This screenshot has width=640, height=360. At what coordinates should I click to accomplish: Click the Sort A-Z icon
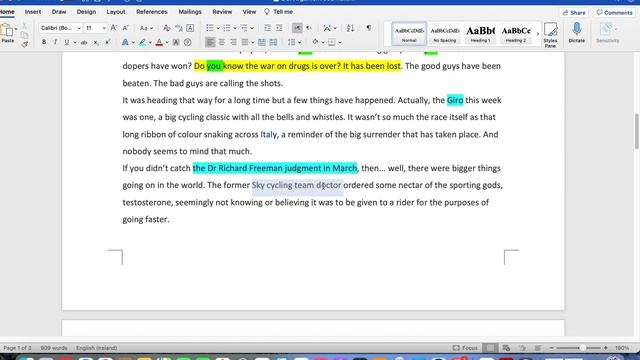tap(350, 28)
